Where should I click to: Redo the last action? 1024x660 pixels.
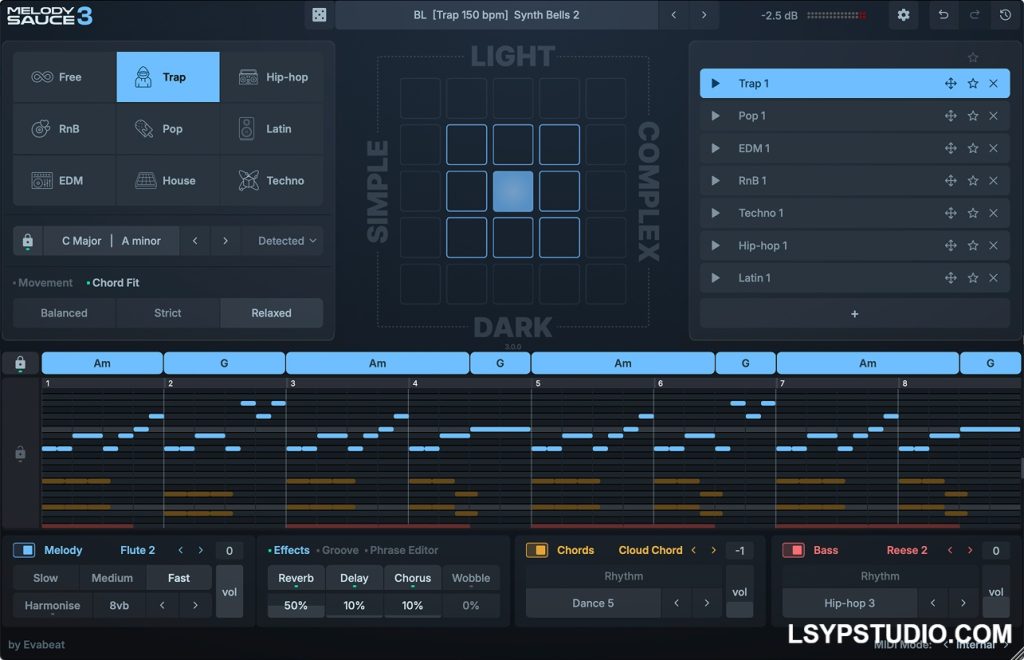click(x=974, y=15)
